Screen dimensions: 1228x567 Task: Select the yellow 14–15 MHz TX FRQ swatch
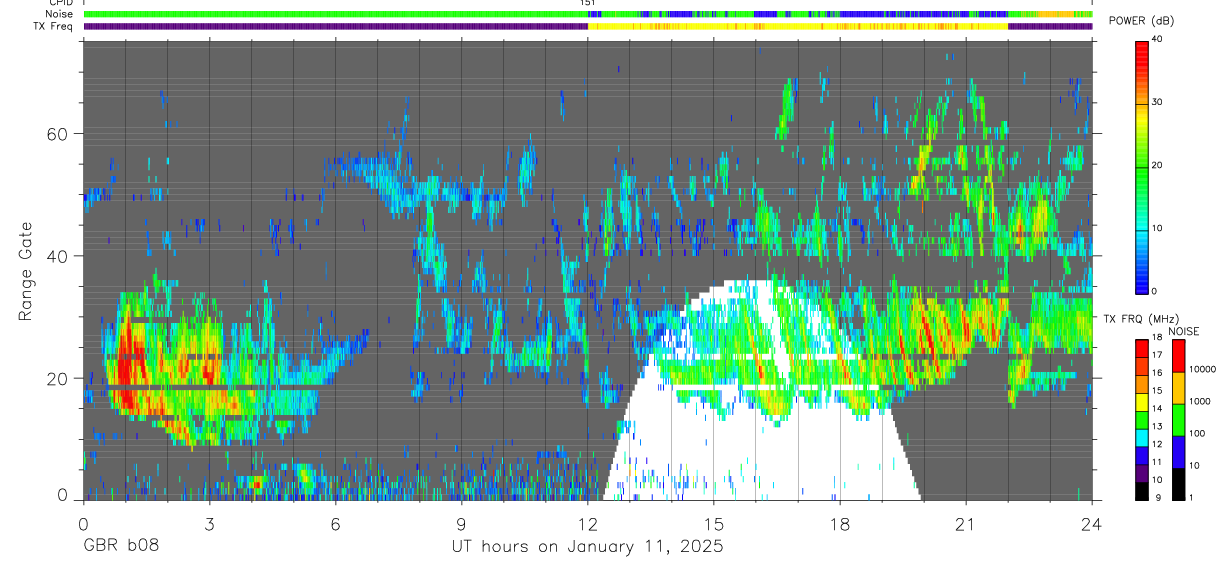(x=1142, y=402)
